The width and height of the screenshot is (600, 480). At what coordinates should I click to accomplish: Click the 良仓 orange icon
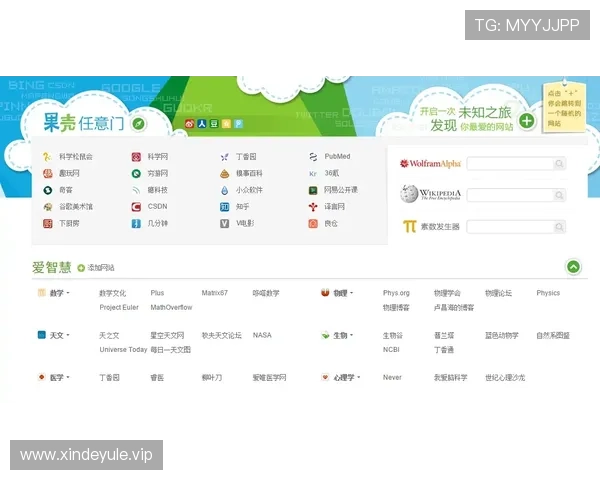(313, 223)
